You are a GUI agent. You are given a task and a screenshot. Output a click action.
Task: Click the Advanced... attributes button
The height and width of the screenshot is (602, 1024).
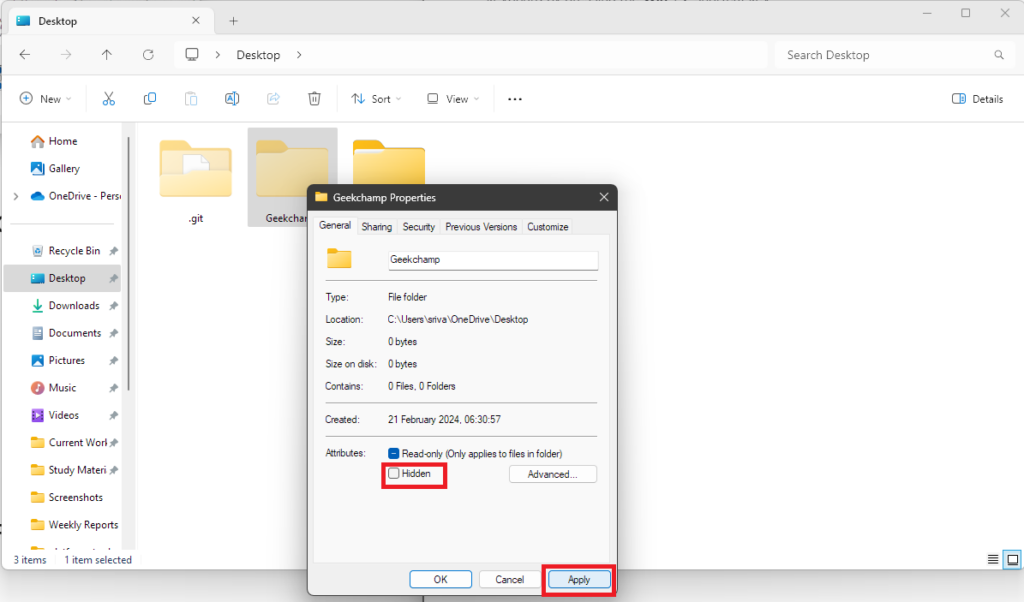tap(552, 474)
